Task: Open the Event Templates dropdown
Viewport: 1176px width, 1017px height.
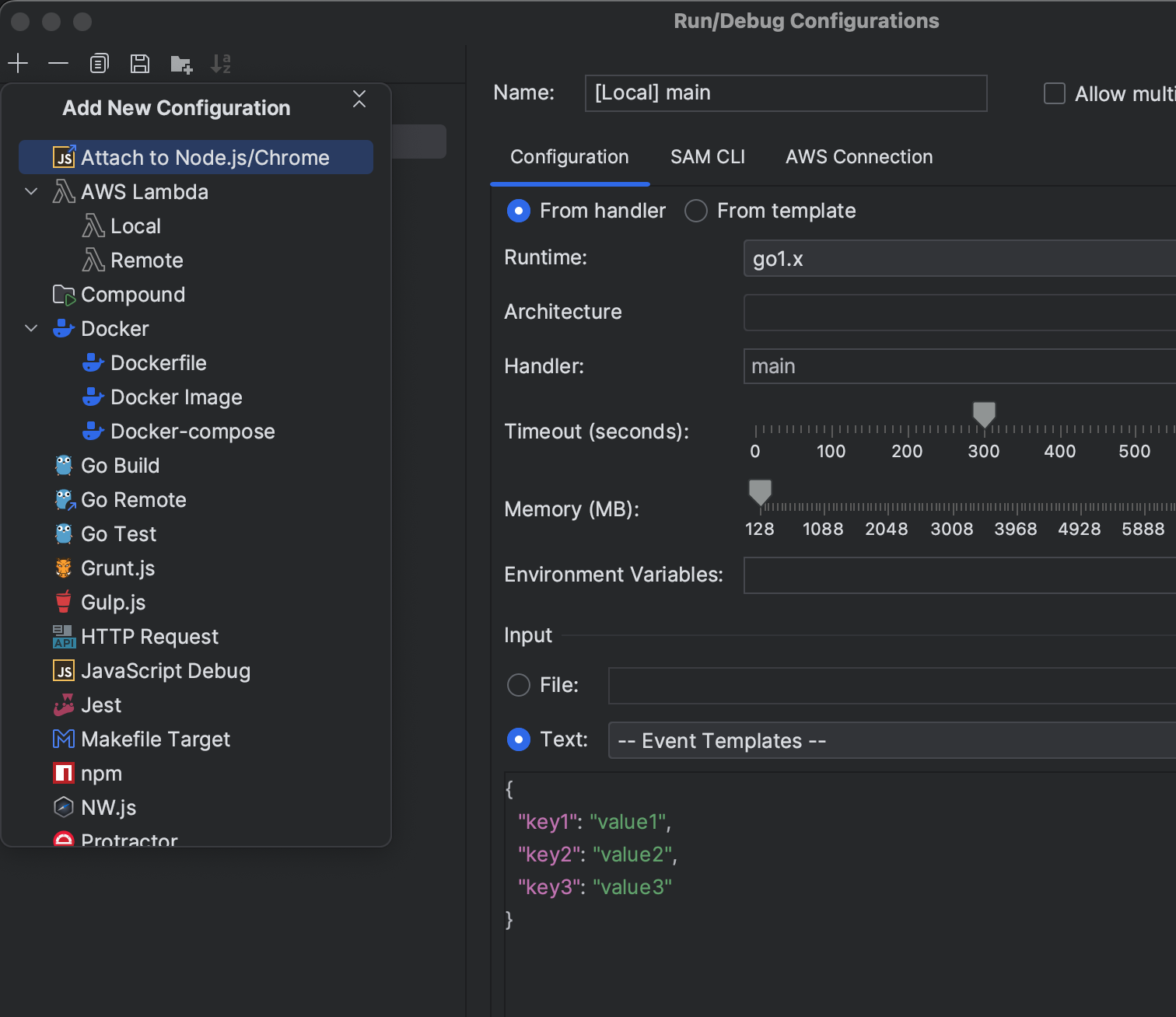Action: point(892,740)
